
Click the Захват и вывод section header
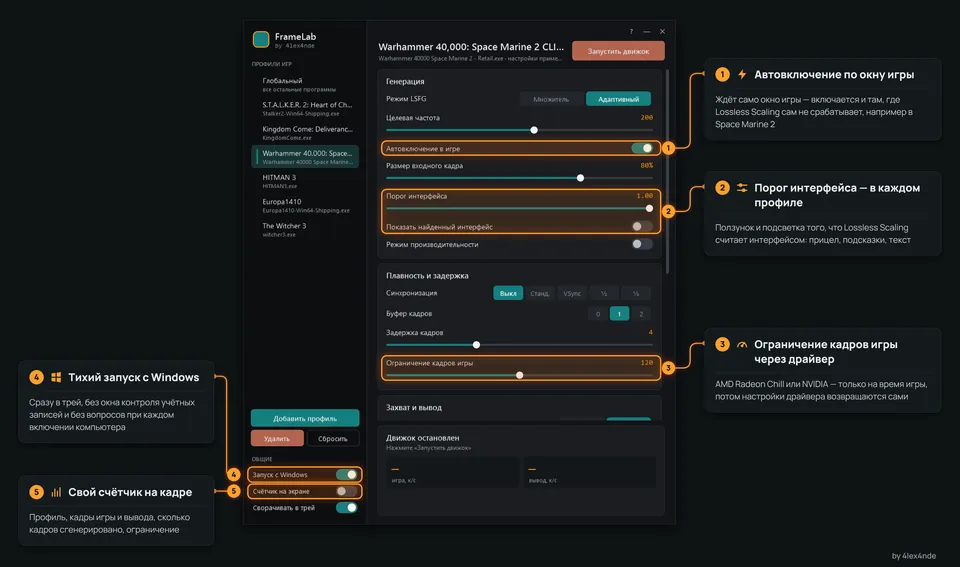point(413,407)
